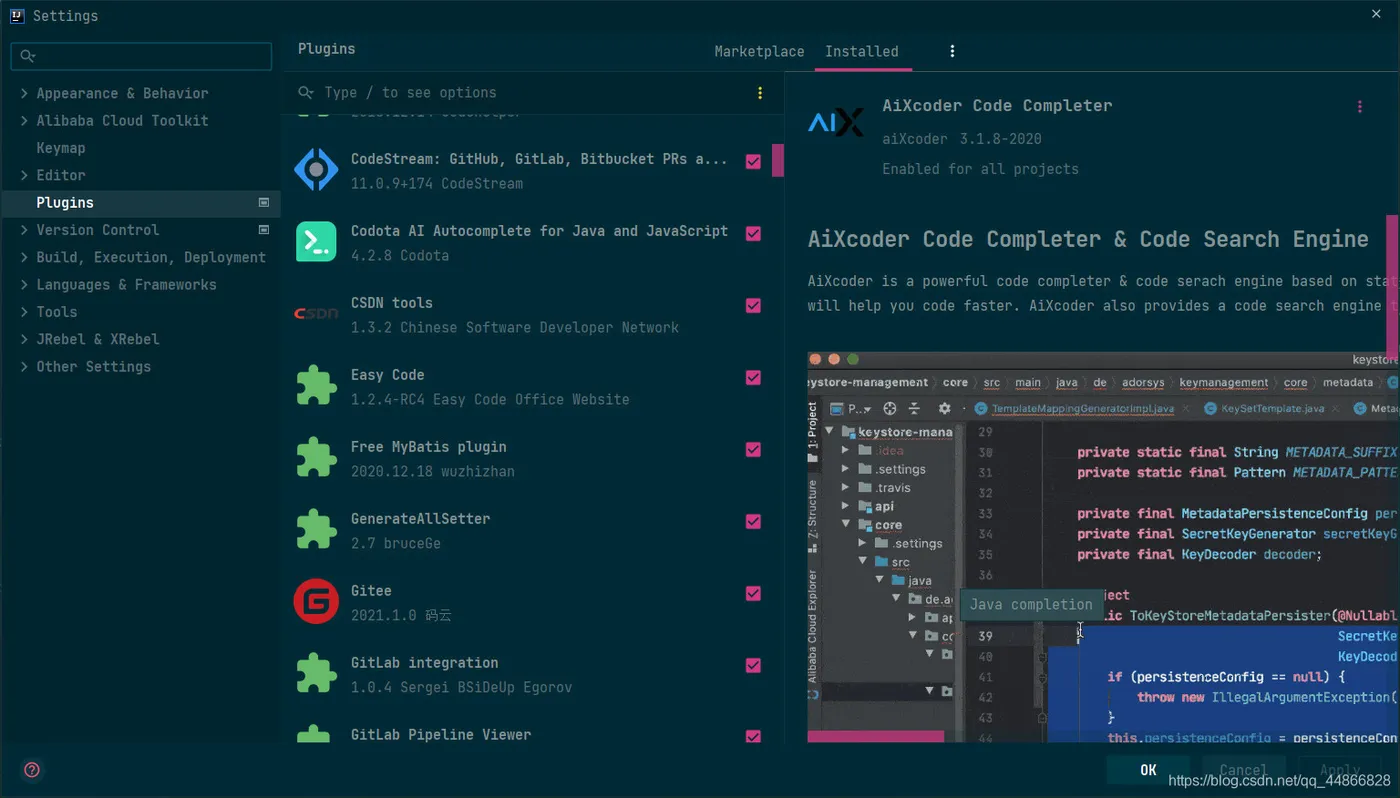Viewport: 1400px width, 798px height.
Task: Expand the JRebel & XRebel node
Action: point(24,339)
